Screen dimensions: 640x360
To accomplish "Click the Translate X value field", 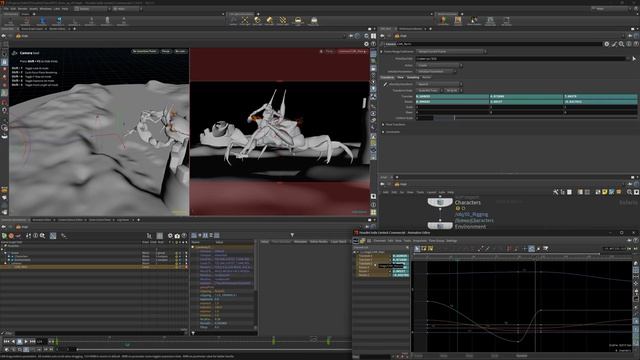I will pos(452,96).
